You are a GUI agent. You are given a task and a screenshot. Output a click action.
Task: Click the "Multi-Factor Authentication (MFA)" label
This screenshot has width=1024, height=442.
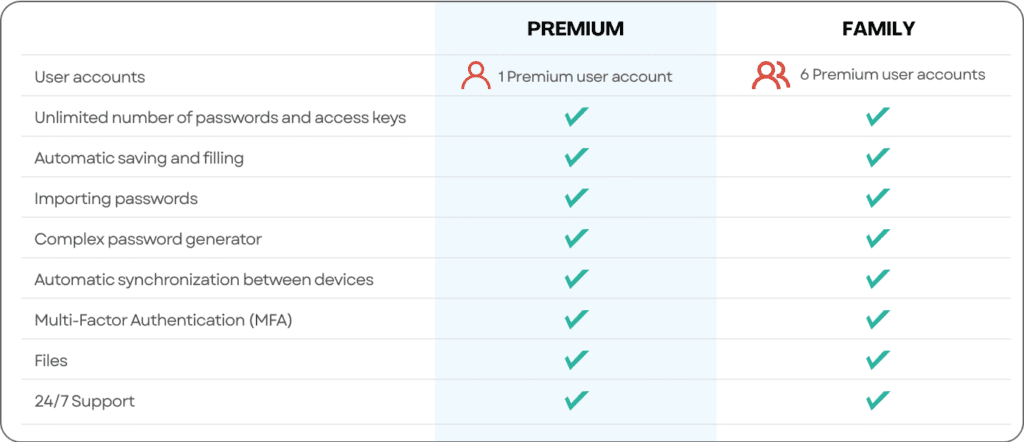pos(162,320)
